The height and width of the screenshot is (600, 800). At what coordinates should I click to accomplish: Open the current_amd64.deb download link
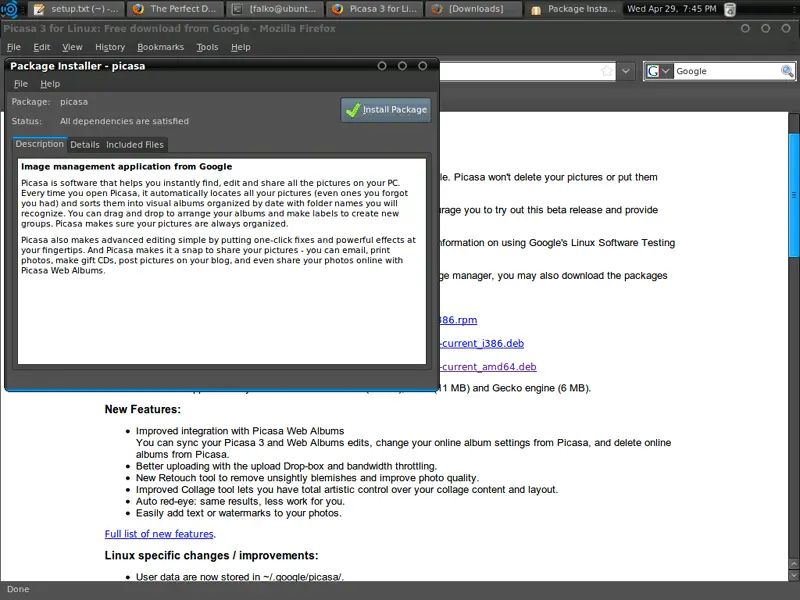click(x=488, y=367)
